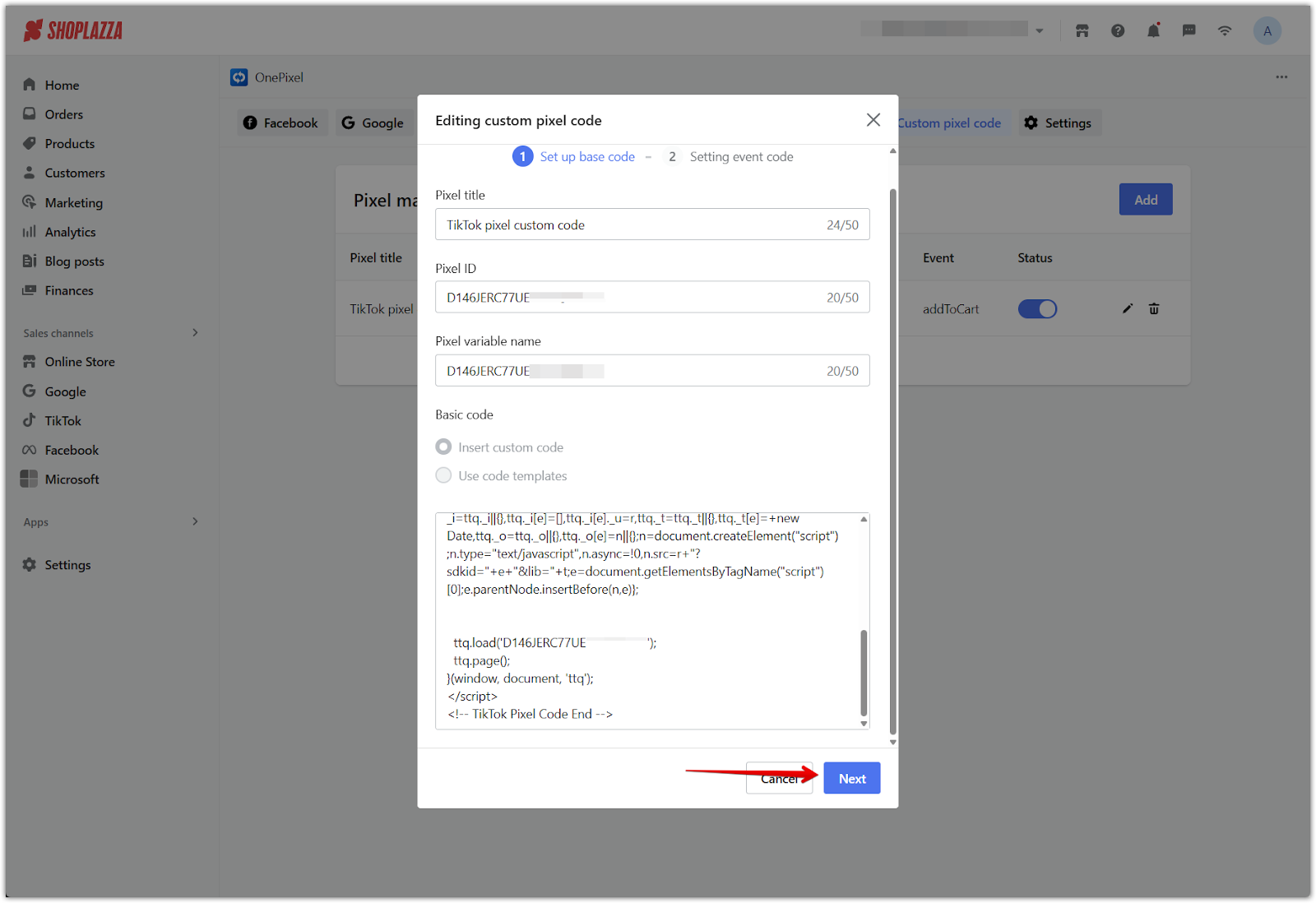1316x903 pixels.
Task: Open the Microsoft sales channel
Action: 72,479
